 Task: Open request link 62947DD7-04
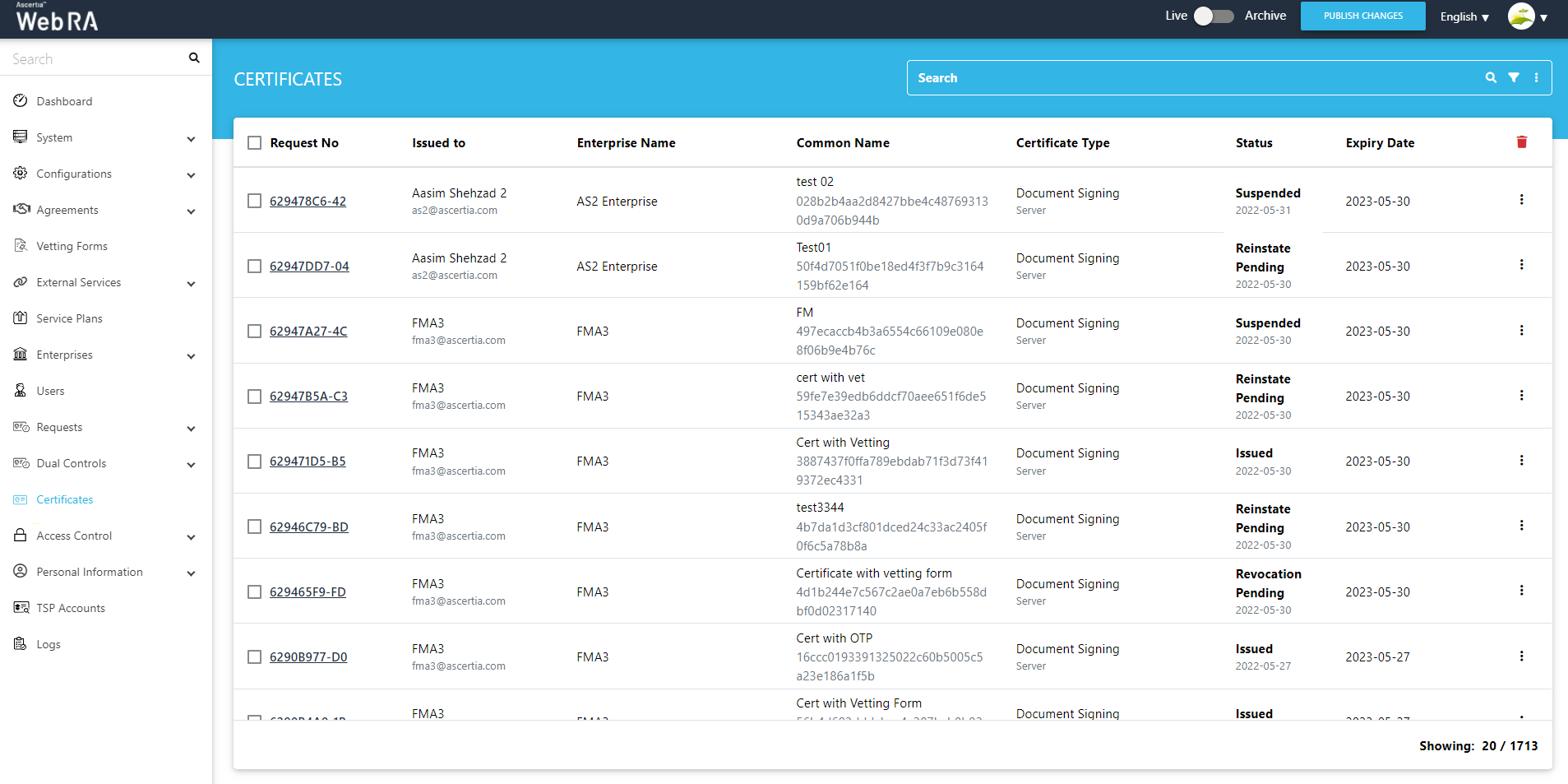(309, 267)
